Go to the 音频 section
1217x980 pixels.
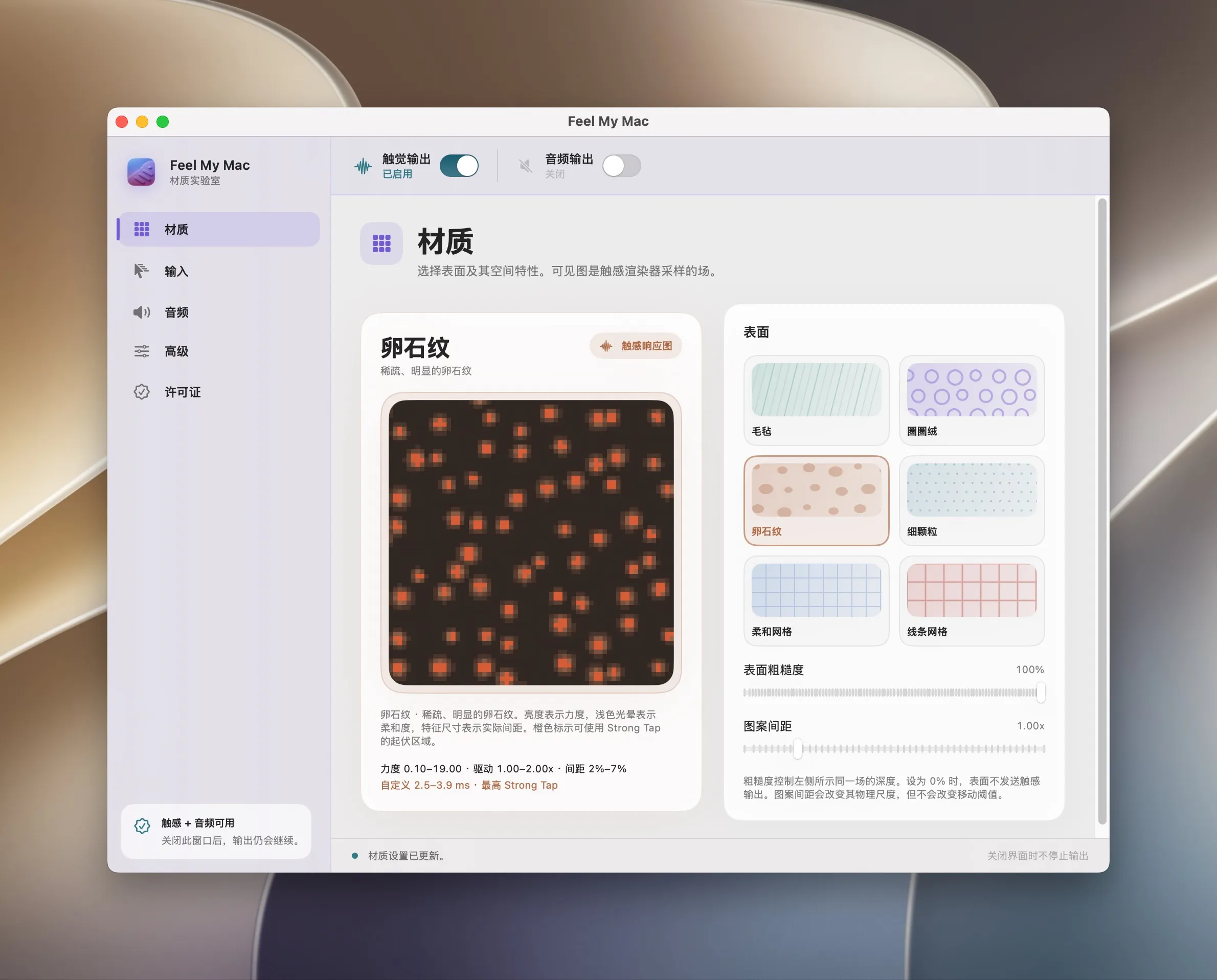218,312
